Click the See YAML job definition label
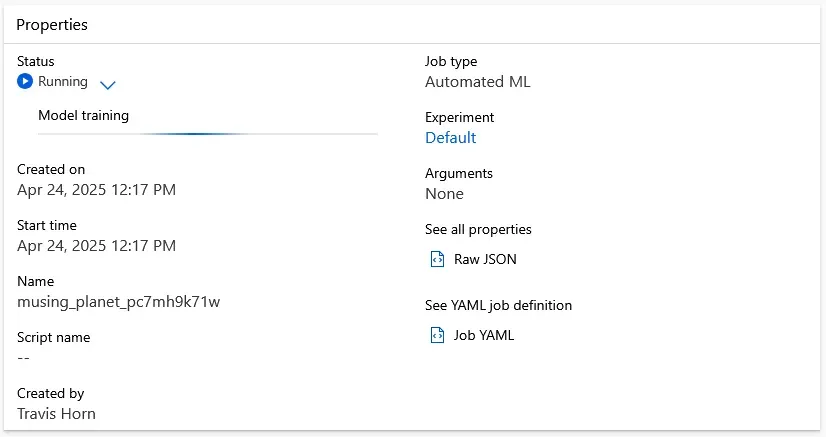Image resolution: width=826 pixels, height=437 pixels. 498,306
